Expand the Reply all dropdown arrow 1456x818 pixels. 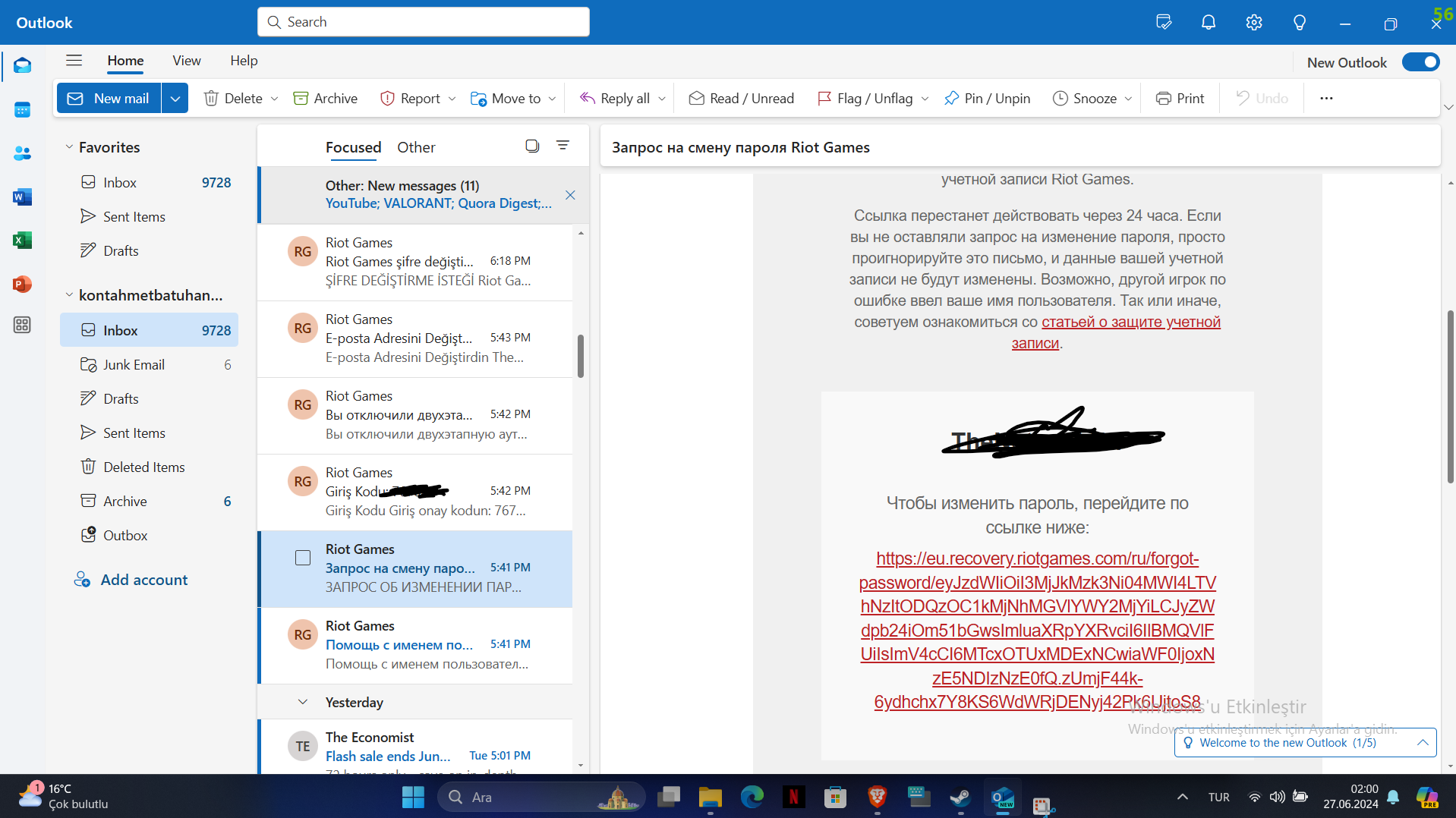pyautogui.click(x=662, y=99)
